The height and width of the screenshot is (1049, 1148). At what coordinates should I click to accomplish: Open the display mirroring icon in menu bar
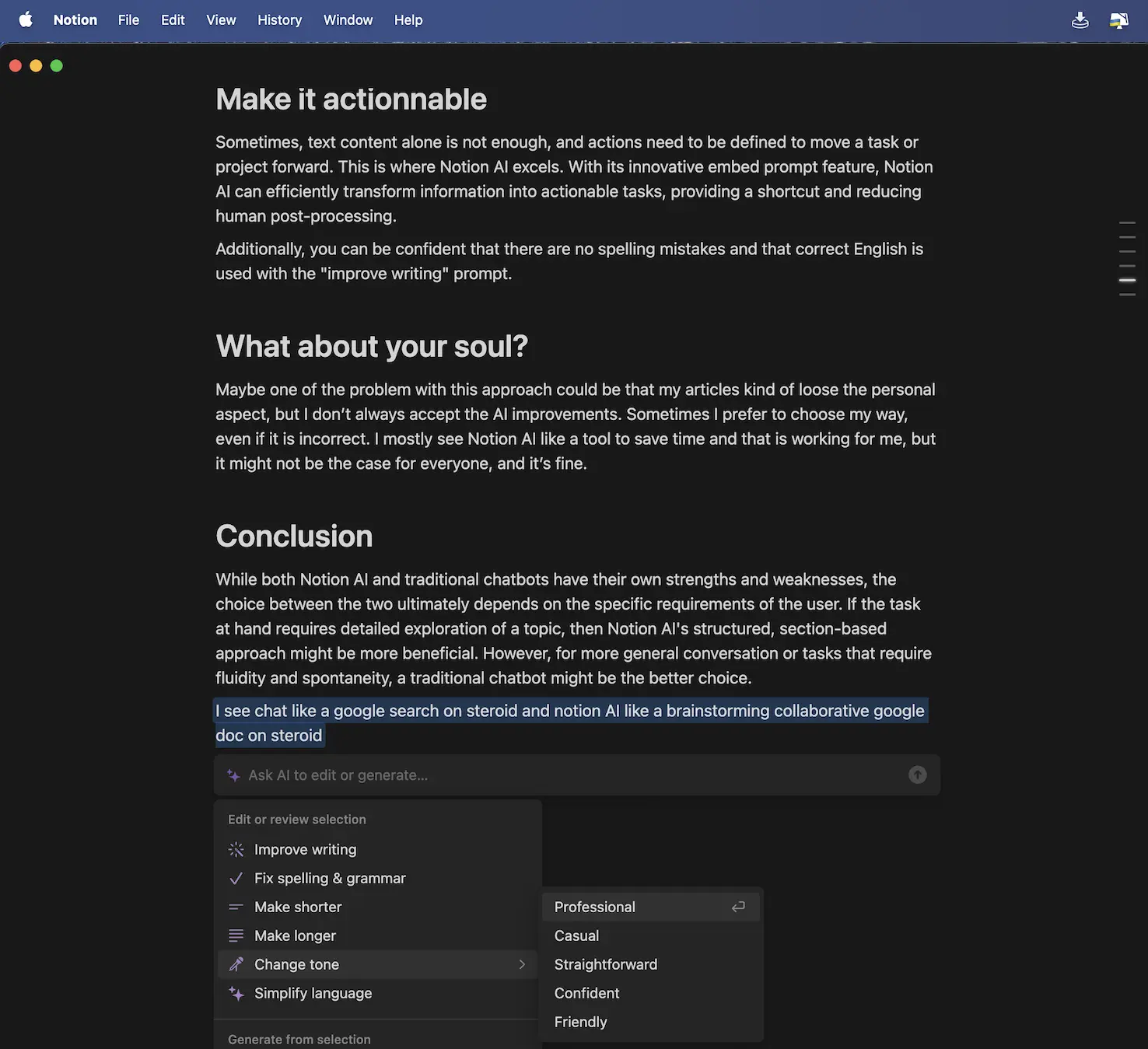(1119, 20)
